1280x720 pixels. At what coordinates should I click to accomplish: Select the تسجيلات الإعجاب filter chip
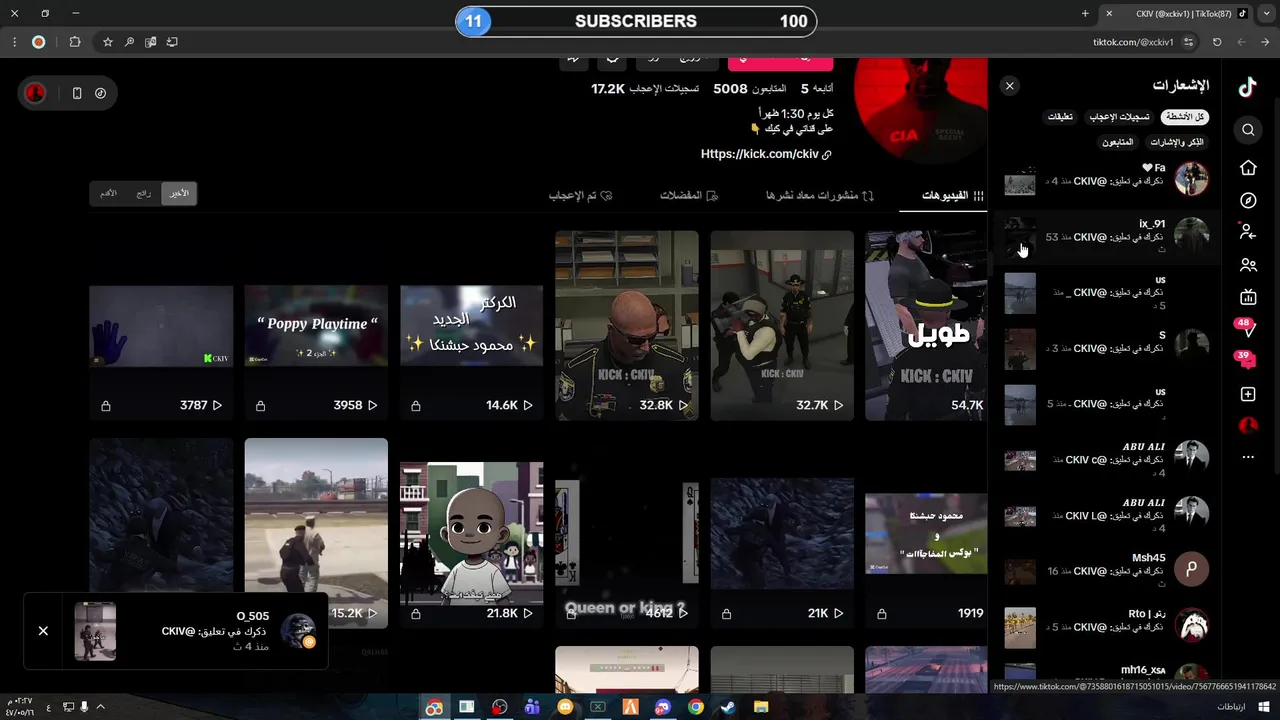(x=1120, y=117)
